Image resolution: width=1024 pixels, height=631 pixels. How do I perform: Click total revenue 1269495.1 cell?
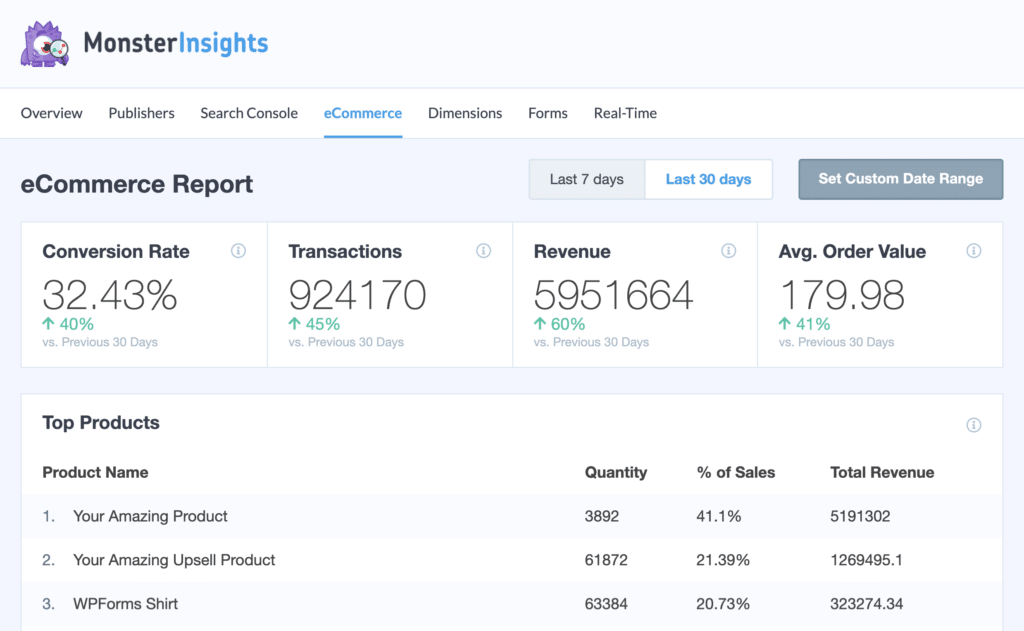[867, 560]
